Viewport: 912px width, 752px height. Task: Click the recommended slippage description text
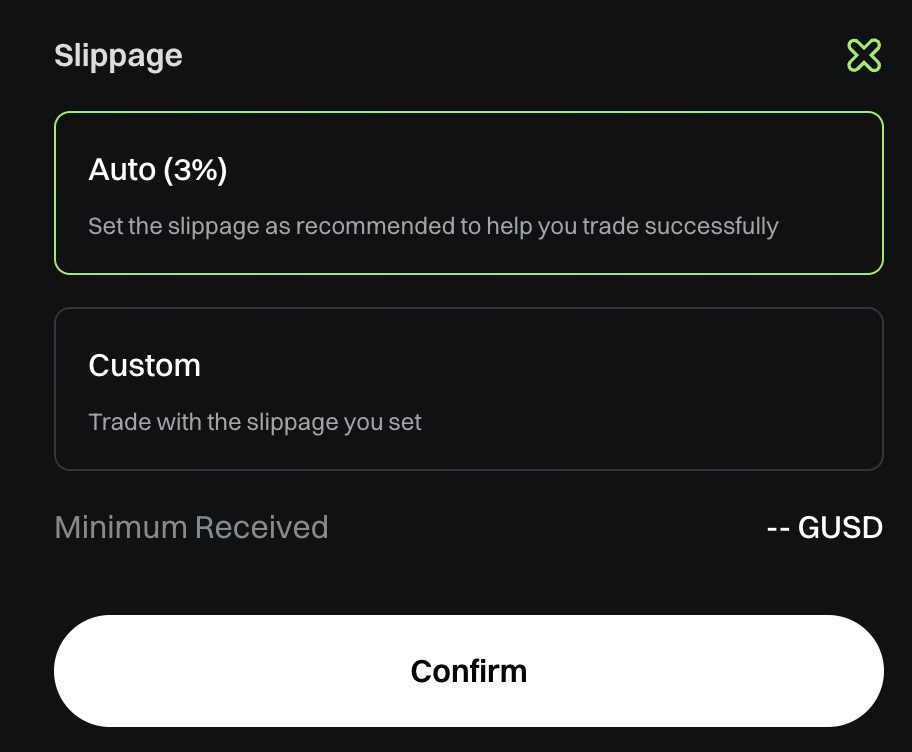click(432, 226)
